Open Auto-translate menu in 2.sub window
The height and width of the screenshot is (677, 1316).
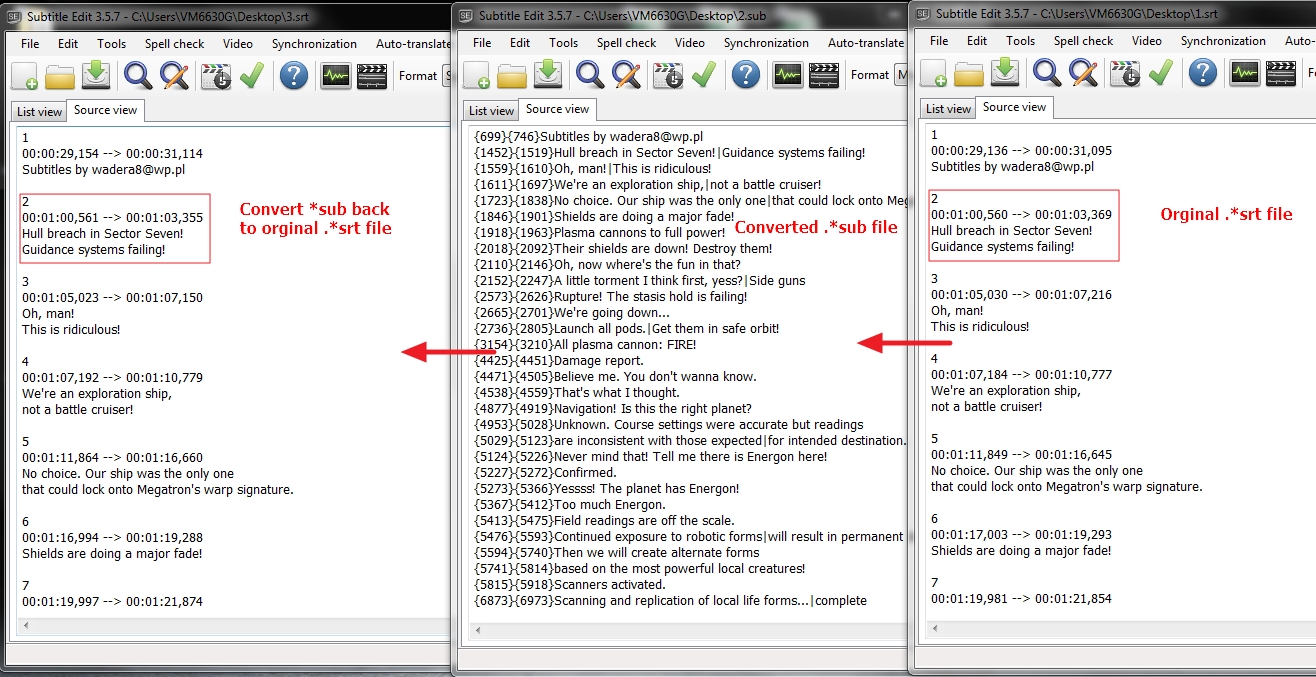coord(866,43)
